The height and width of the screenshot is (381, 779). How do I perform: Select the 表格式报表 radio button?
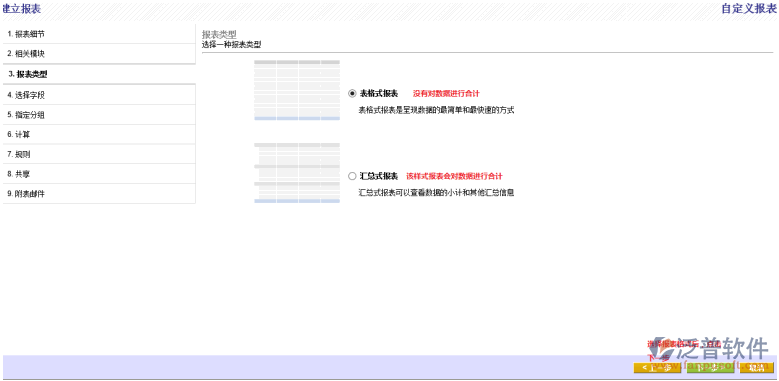pyautogui.click(x=352, y=93)
